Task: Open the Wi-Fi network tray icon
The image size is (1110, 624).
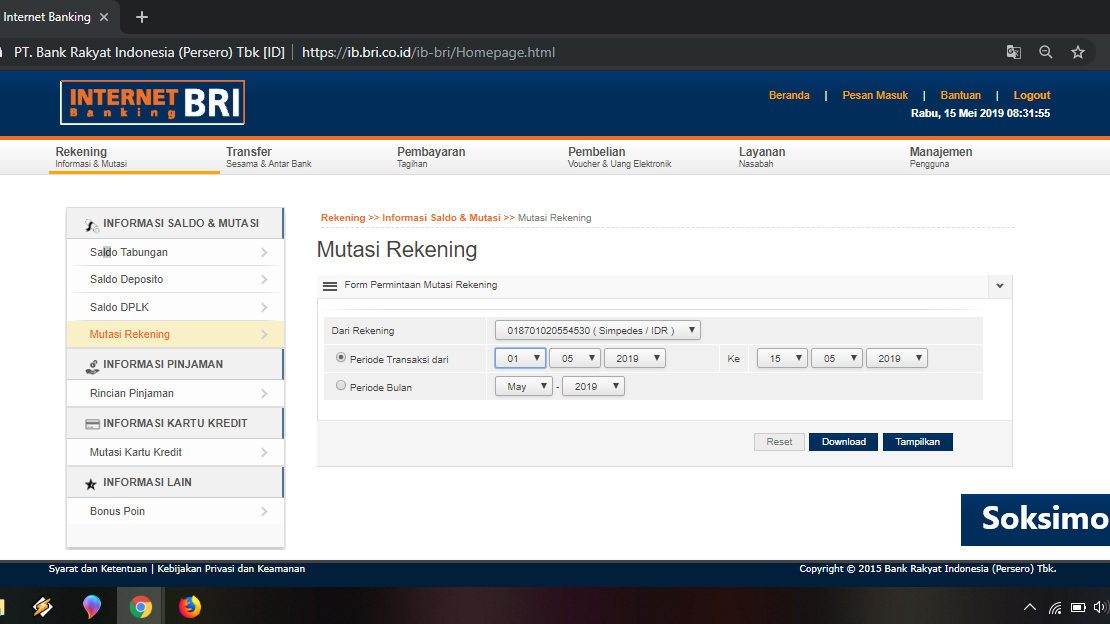Action: [1055, 608]
